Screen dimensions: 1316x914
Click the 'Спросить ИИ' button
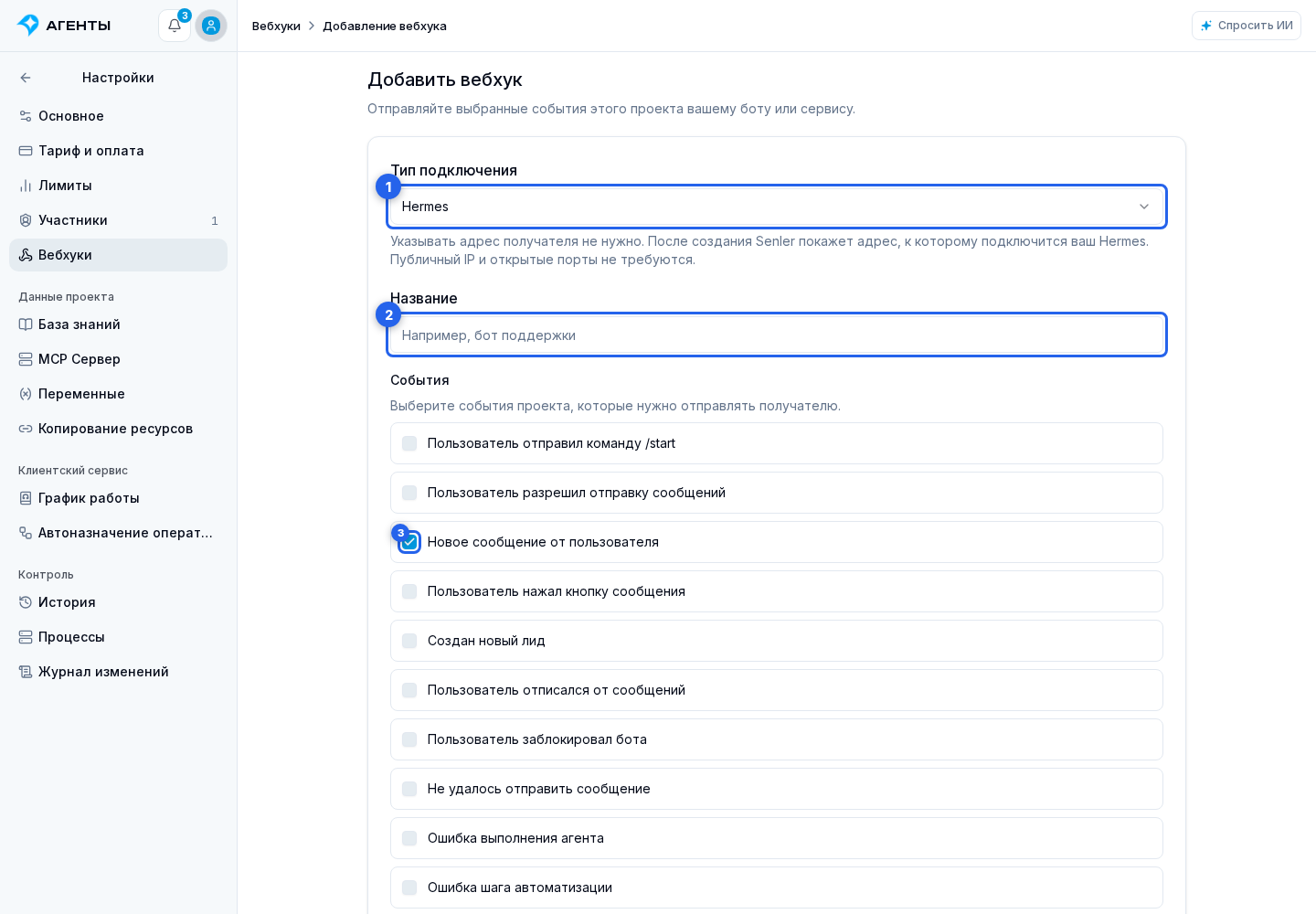pyautogui.click(x=1247, y=26)
